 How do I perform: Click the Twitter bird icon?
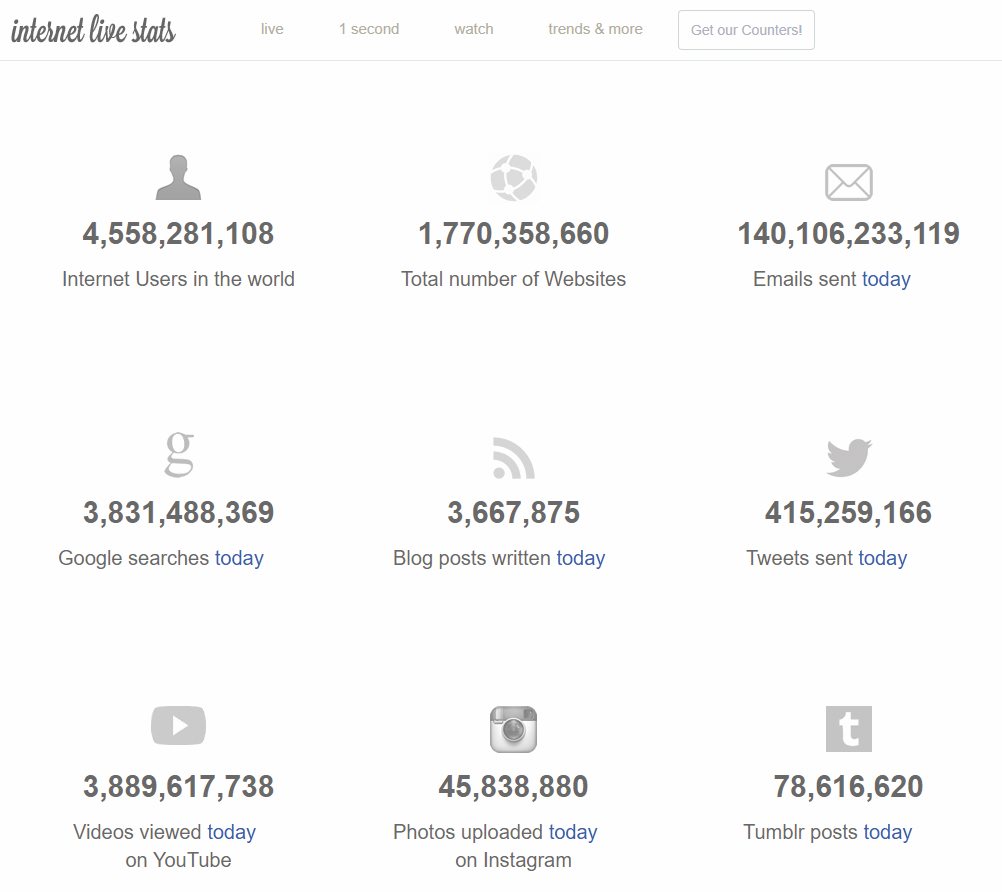(849, 458)
